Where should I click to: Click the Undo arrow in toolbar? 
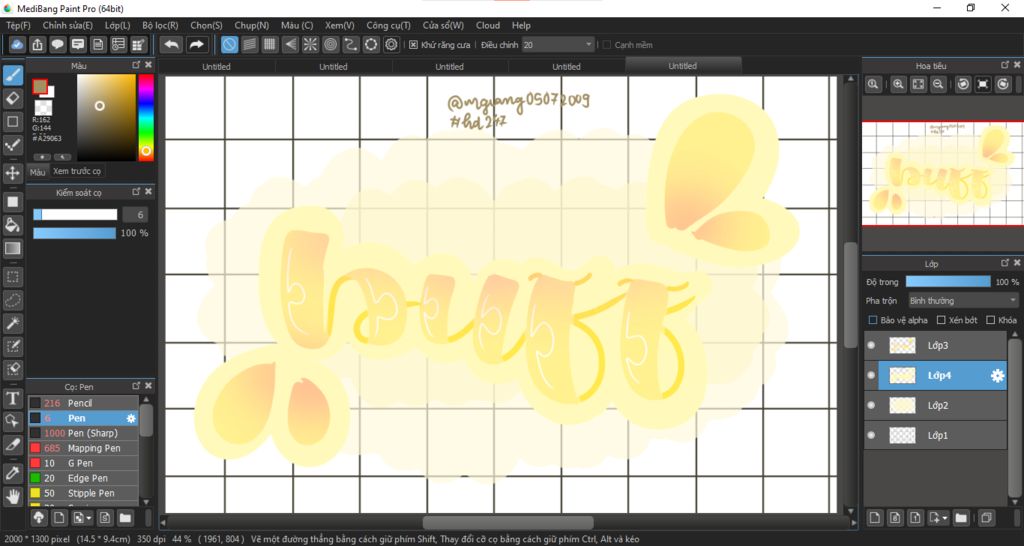172,44
